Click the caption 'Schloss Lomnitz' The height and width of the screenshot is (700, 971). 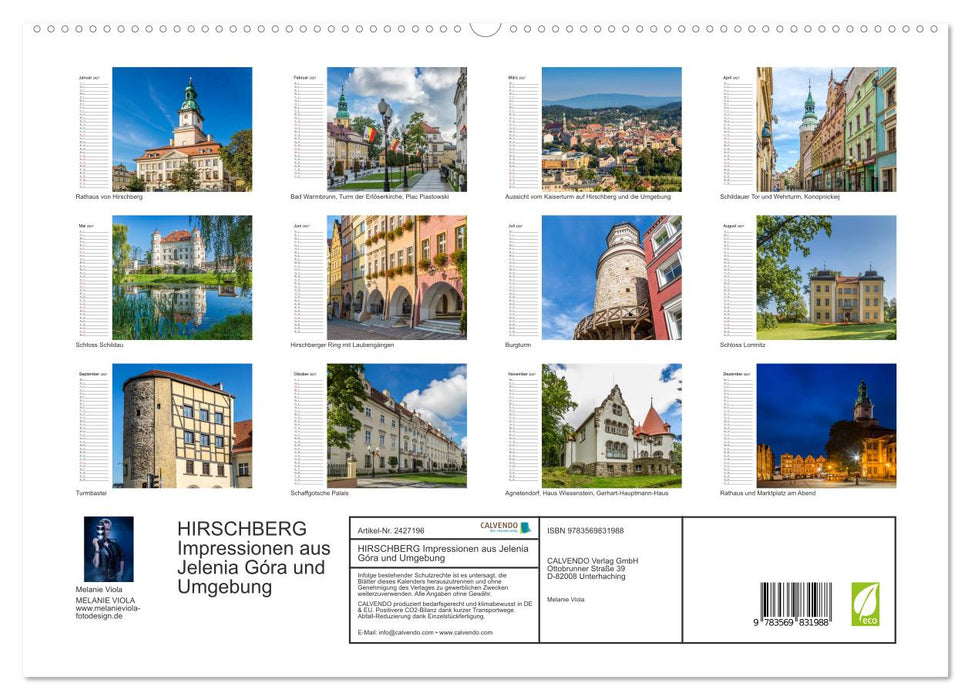(x=742, y=345)
